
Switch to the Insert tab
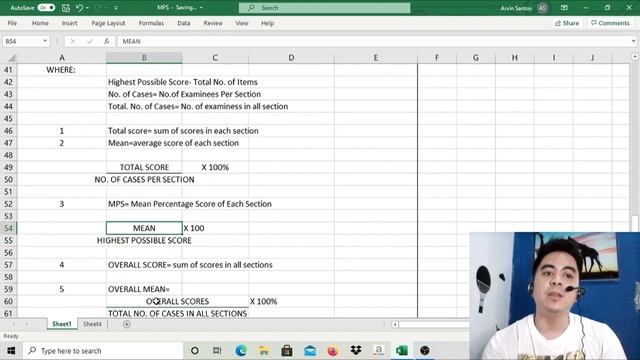pyautogui.click(x=69, y=23)
